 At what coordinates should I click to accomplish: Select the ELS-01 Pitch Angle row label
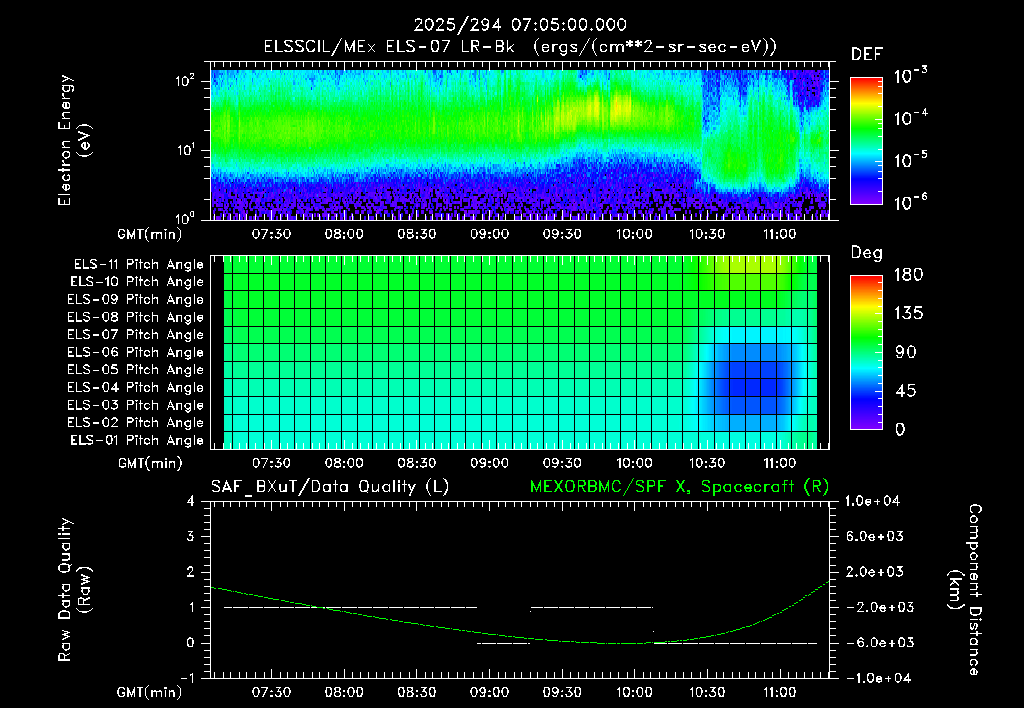pyautogui.click(x=137, y=440)
